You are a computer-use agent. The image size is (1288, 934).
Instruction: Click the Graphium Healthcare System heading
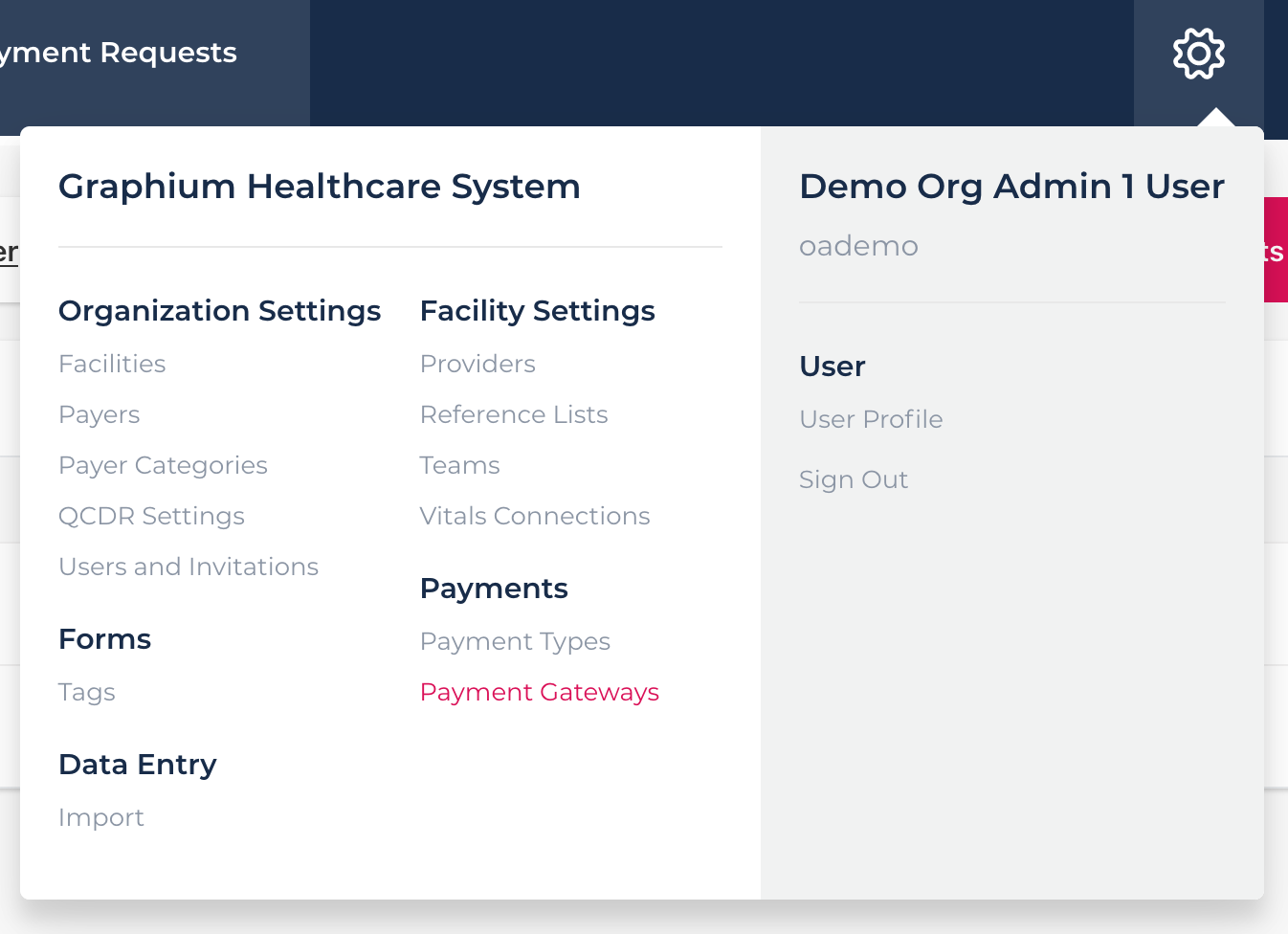click(320, 187)
